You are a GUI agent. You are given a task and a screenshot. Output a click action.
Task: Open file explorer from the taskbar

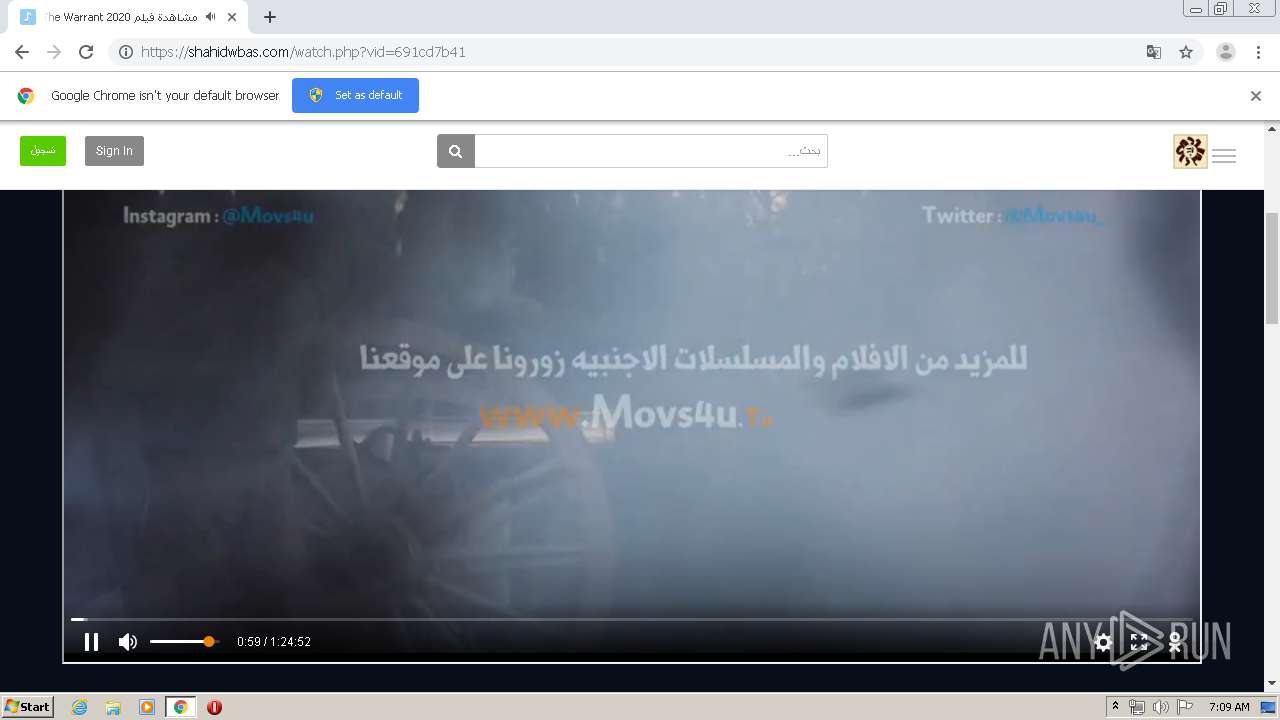(113, 707)
